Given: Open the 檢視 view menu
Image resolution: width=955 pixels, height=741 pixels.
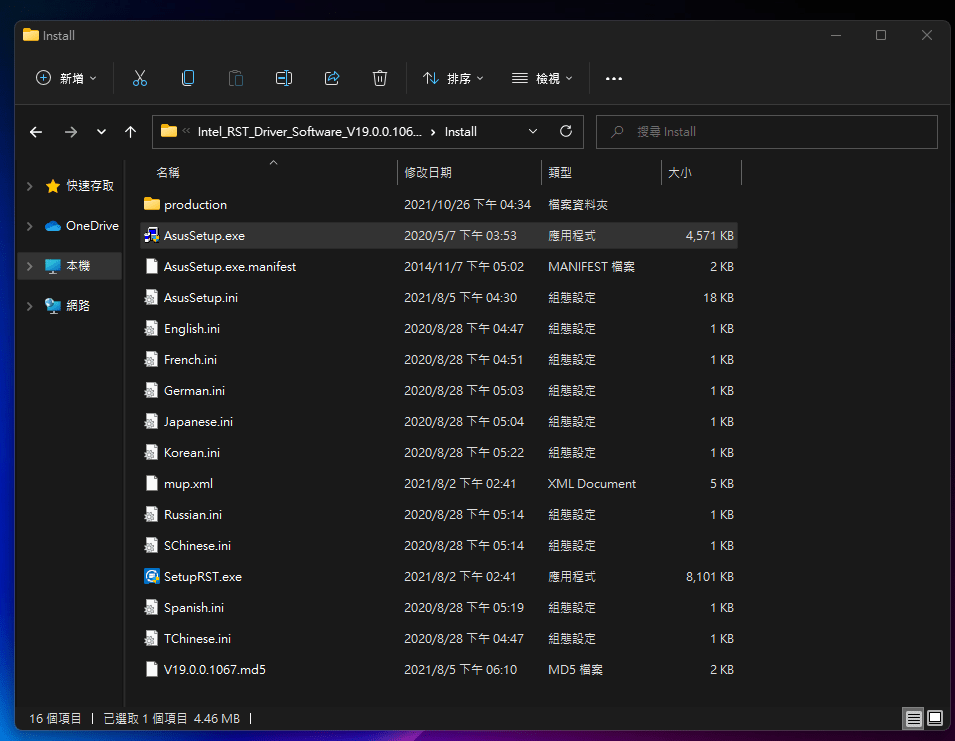Looking at the screenshot, I should tap(542, 78).
